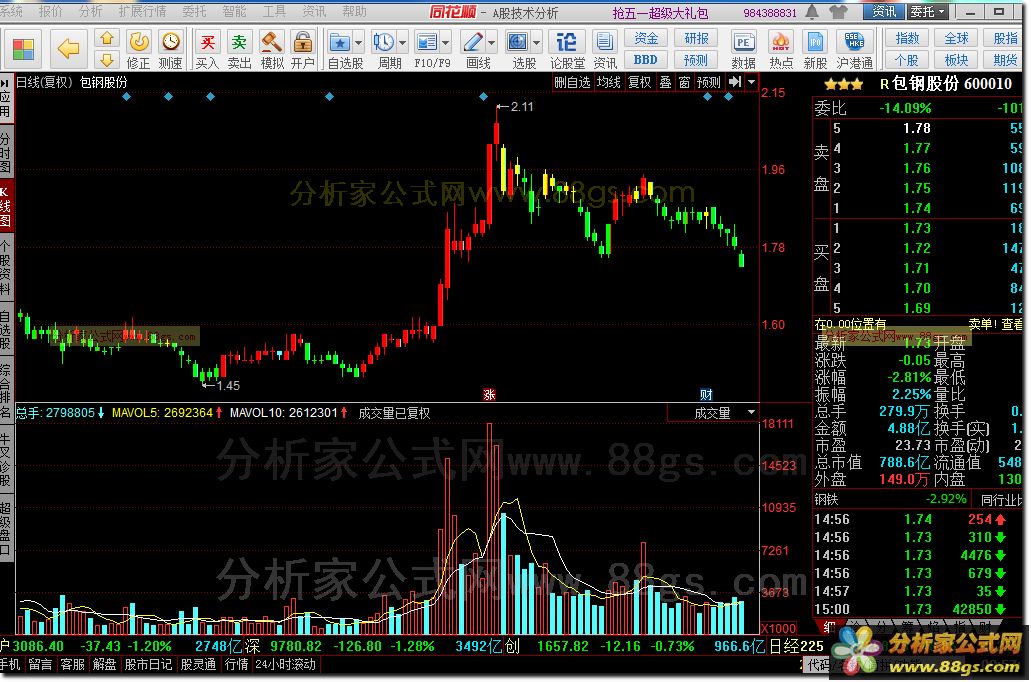Click the down arrow page button

(x=107, y=61)
